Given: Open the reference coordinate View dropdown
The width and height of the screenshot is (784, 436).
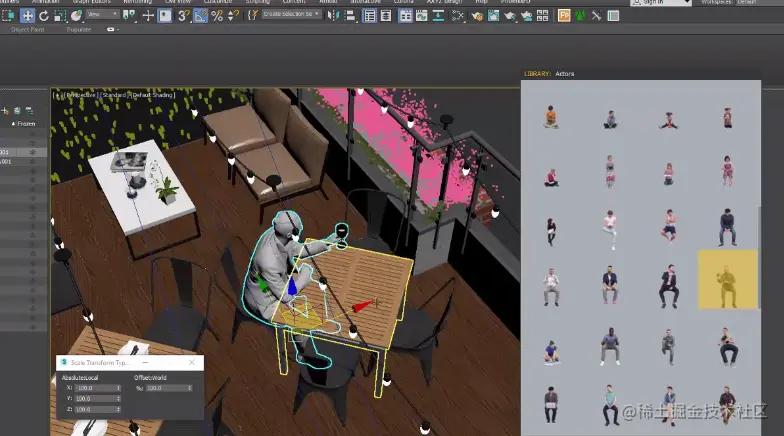Looking at the screenshot, I should [102, 14].
